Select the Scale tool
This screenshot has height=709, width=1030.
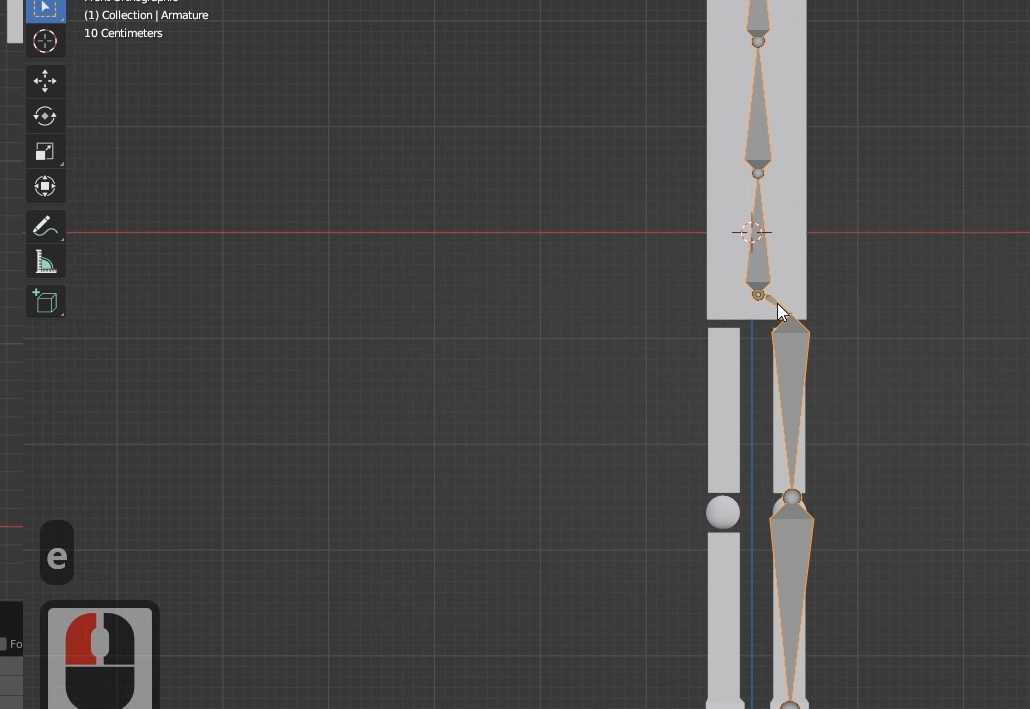[45, 151]
